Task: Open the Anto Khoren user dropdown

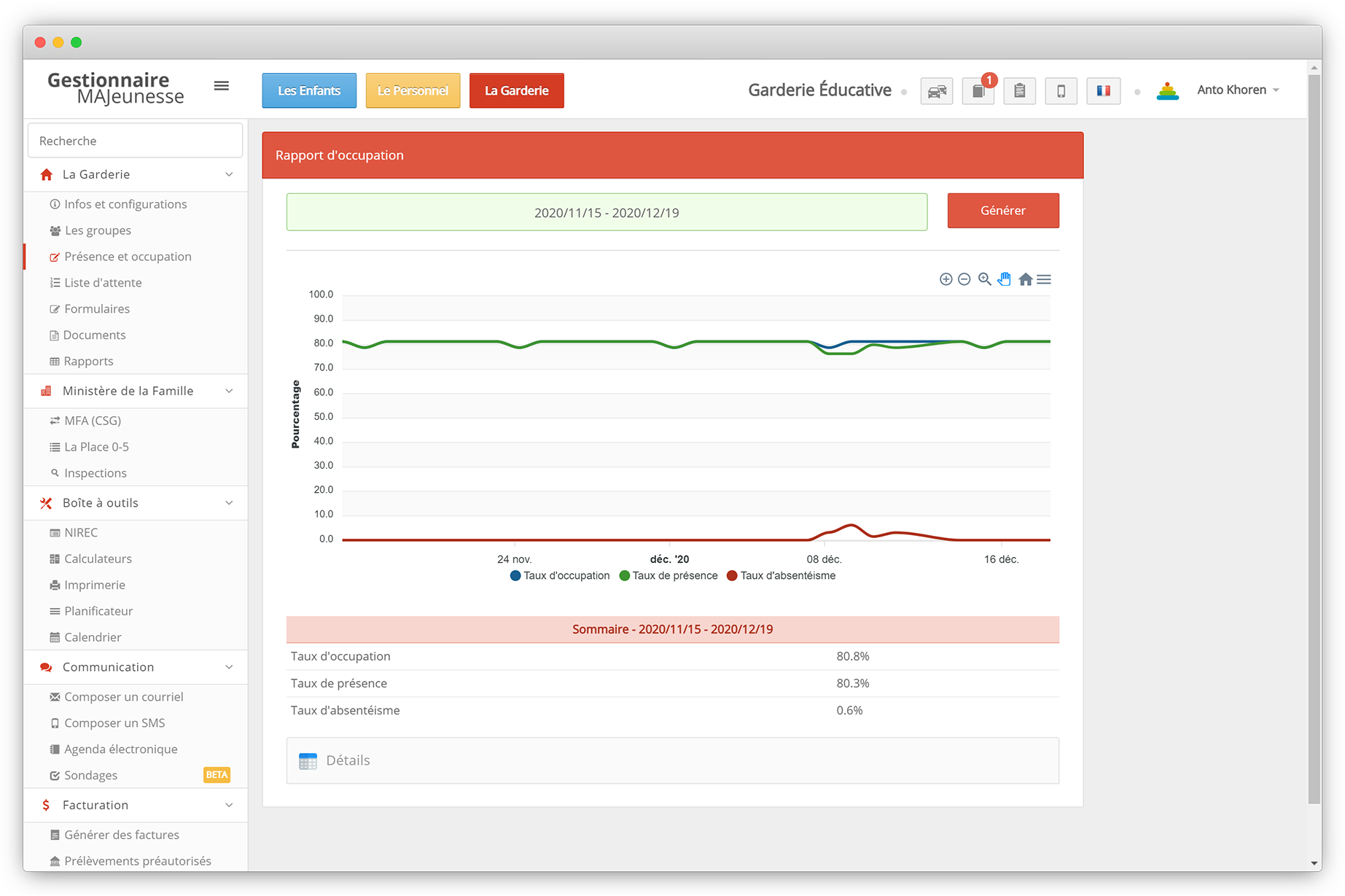Action: click(1238, 90)
